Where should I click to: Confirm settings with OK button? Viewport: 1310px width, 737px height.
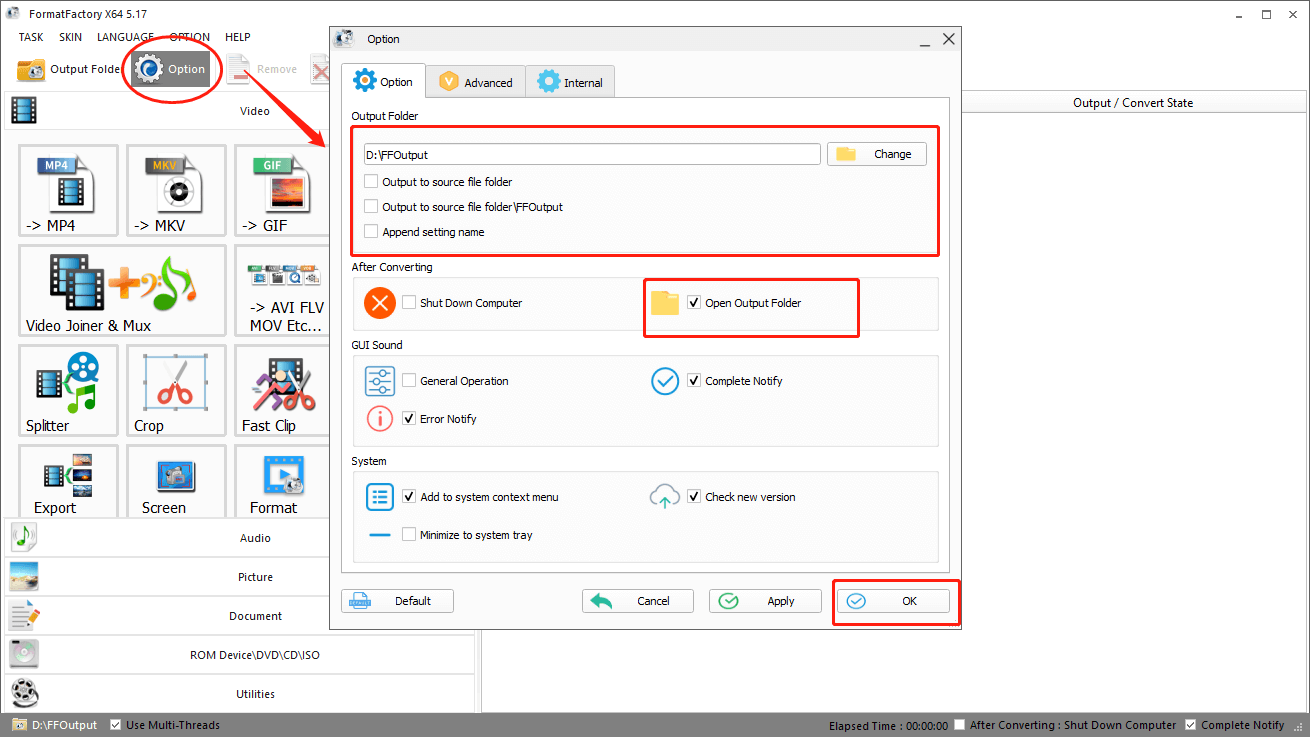[893, 601]
